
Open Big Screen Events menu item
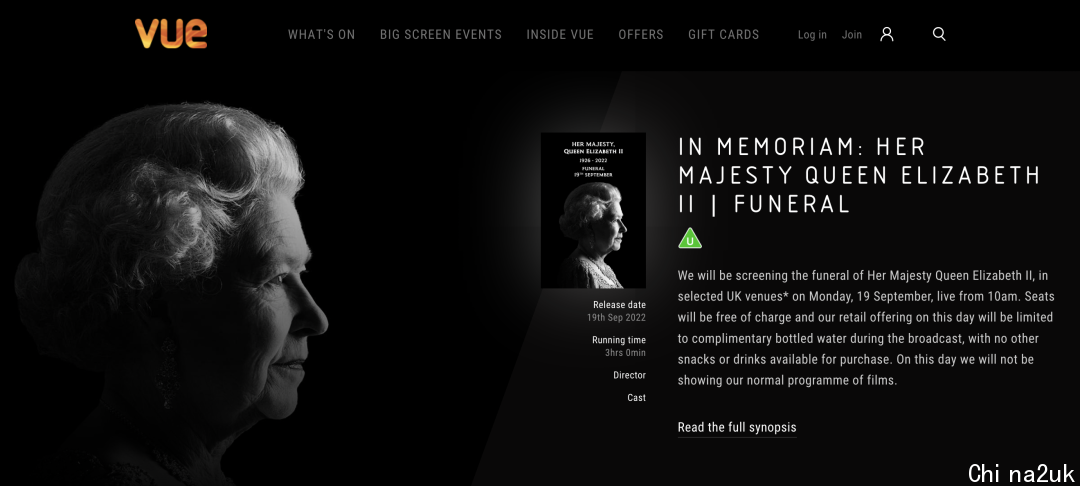point(441,34)
